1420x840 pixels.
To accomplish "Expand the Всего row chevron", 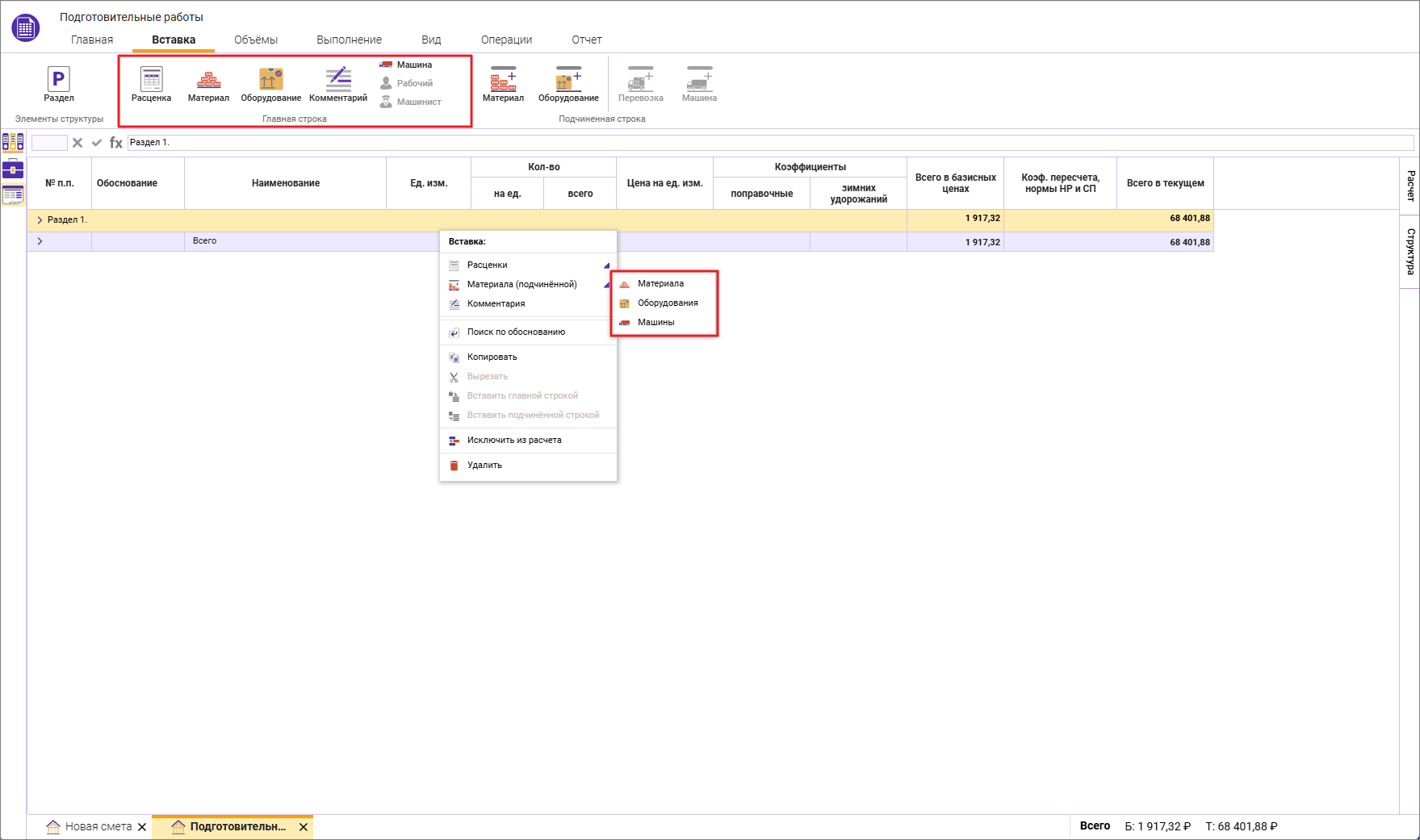I will [x=40, y=241].
